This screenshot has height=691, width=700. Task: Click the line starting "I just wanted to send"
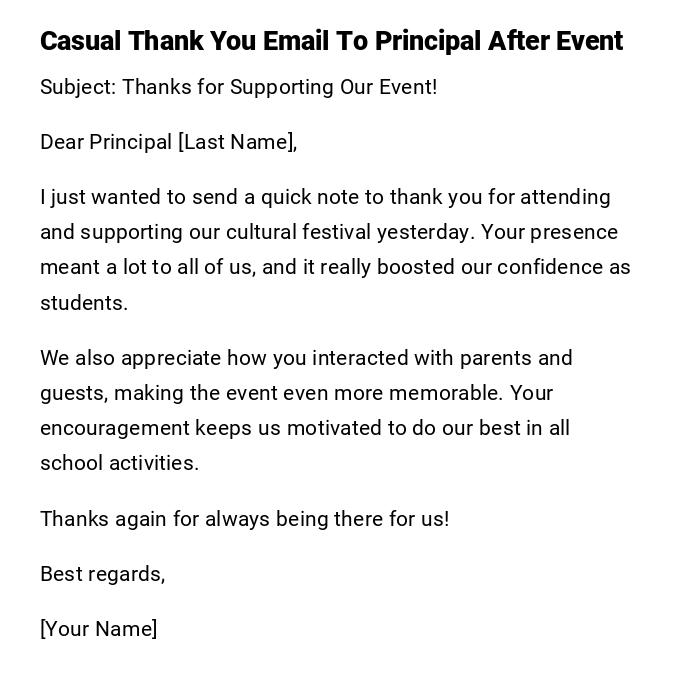click(325, 197)
